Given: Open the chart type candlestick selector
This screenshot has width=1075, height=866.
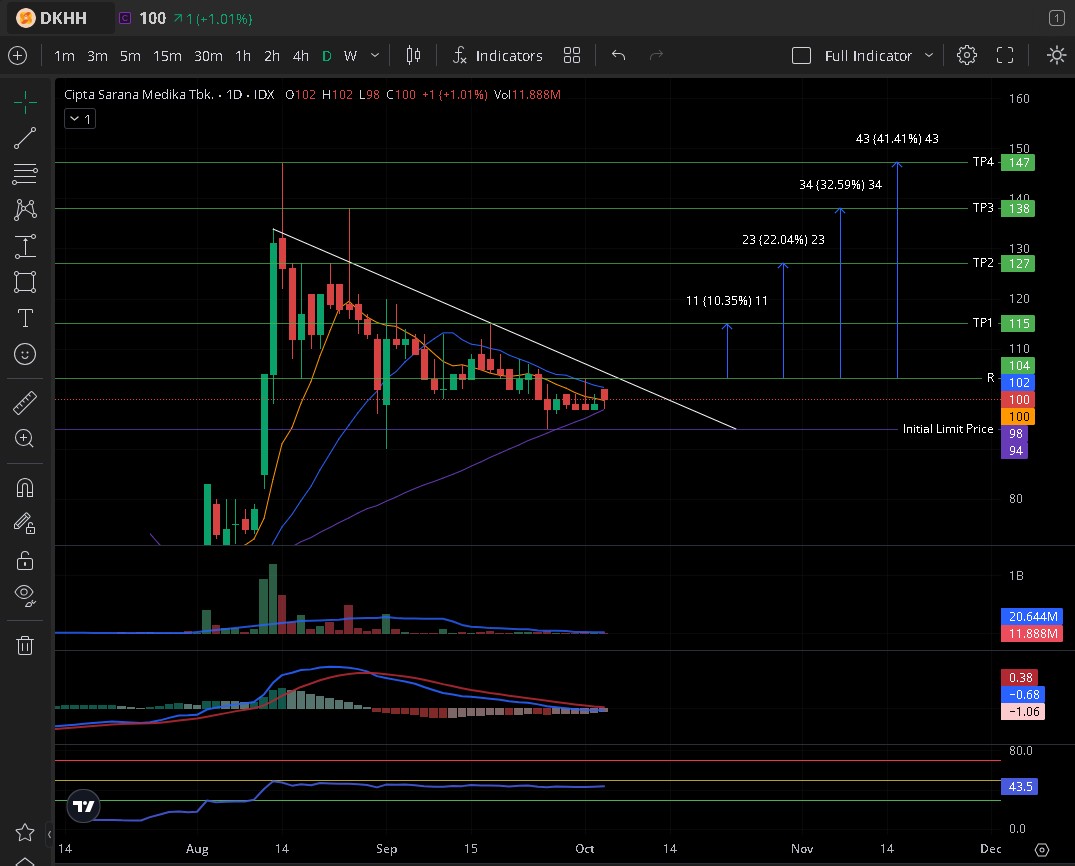Looking at the screenshot, I should [x=413, y=56].
